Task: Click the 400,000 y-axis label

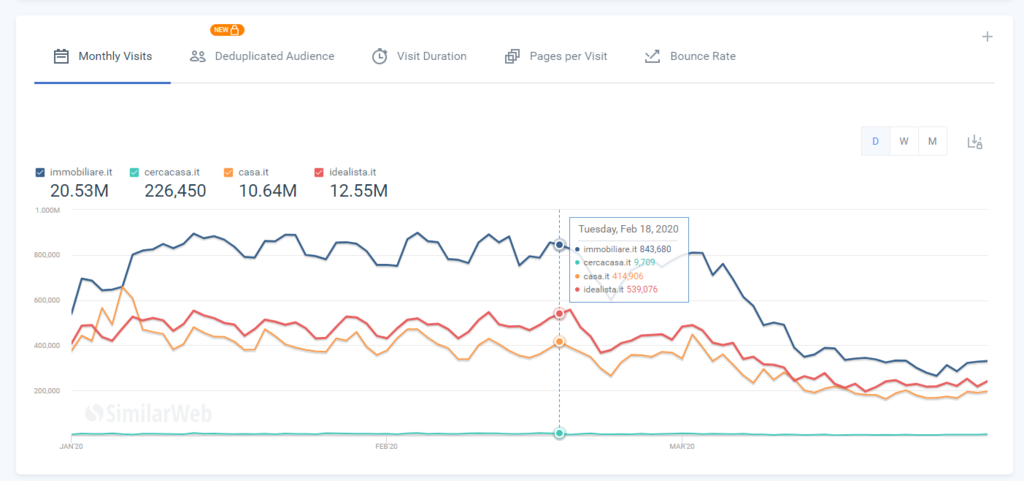Action: click(x=49, y=345)
